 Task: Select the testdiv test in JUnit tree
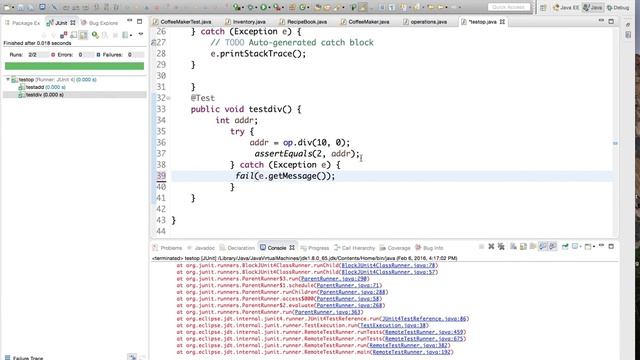coord(41,95)
